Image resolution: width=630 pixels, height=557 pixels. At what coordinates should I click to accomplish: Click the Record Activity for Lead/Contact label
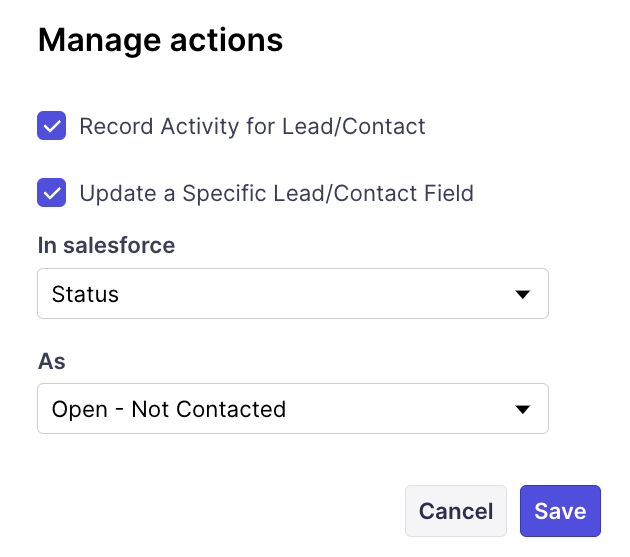click(252, 127)
